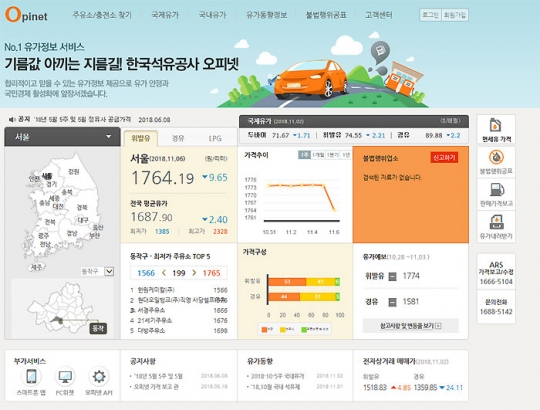Image resolution: width=540 pixels, height=410 pixels.
Task: Select the 1개월 price trend period
Action: point(318,155)
